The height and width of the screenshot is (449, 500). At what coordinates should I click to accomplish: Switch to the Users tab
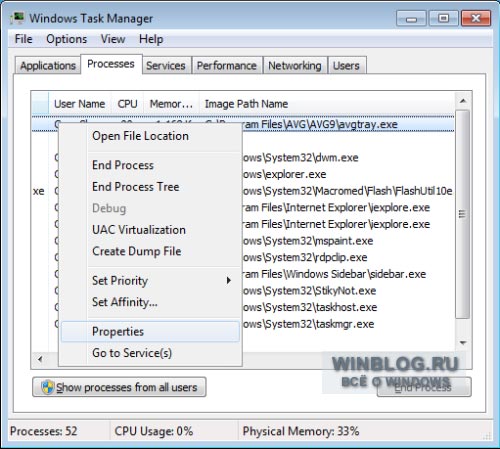pyautogui.click(x=346, y=65)
